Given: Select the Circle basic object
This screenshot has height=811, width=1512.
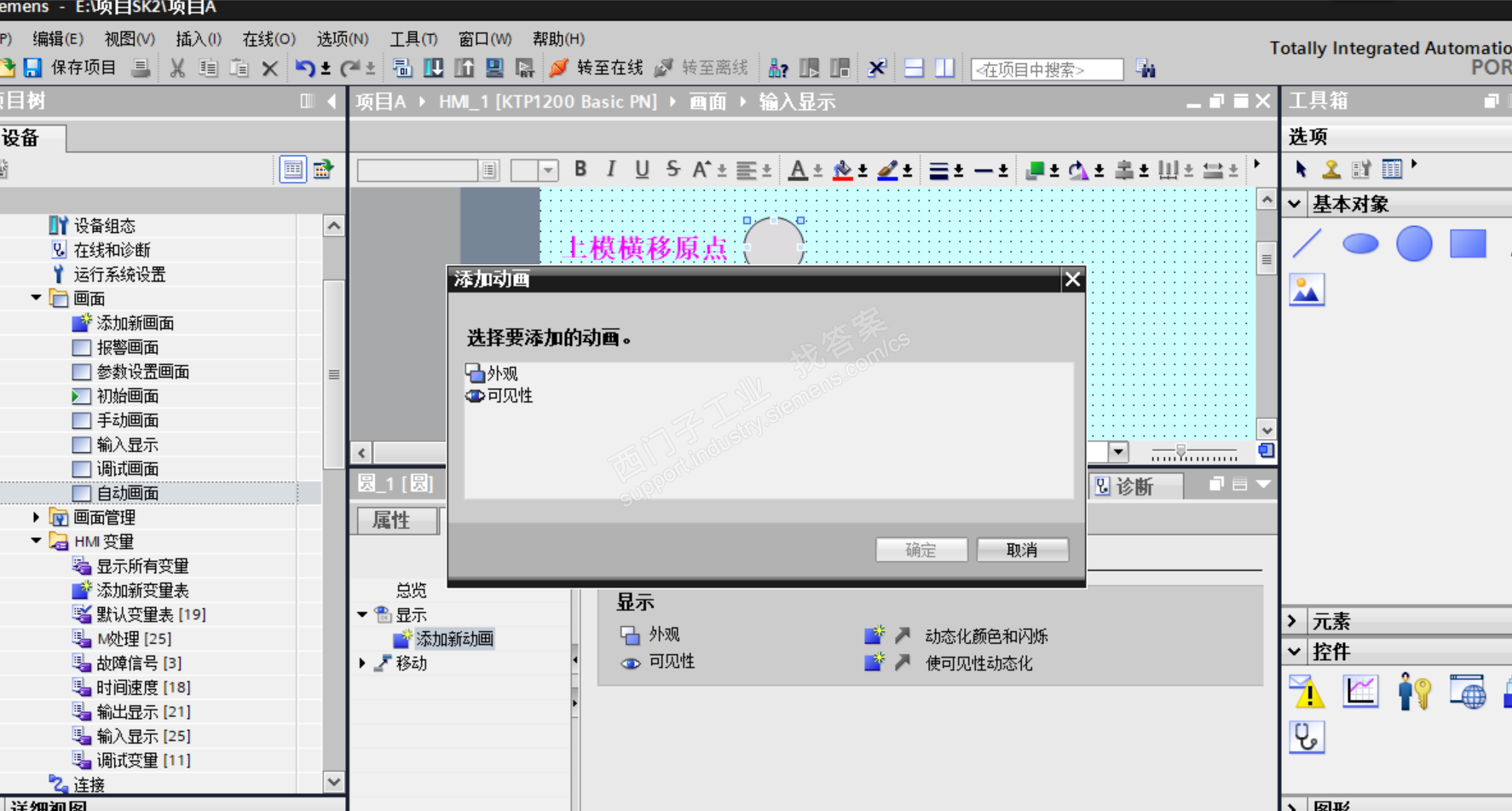Looking at the screenshot, I should [1414, 244].
